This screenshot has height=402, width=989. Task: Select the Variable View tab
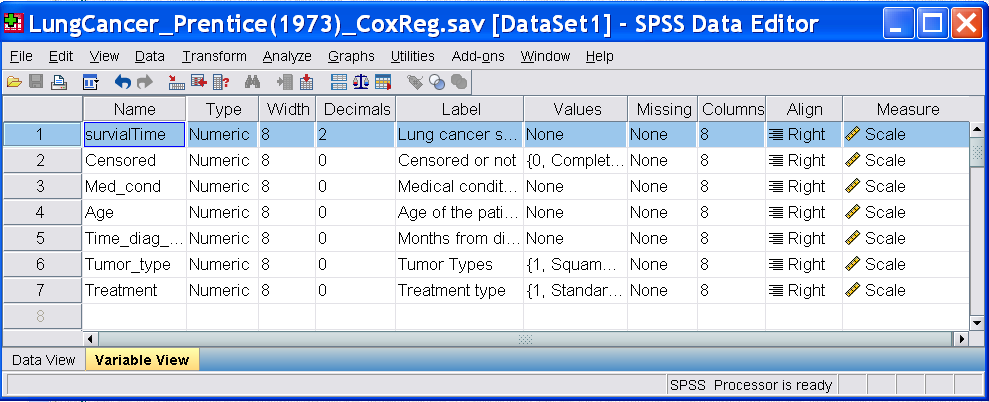[141, 360]
